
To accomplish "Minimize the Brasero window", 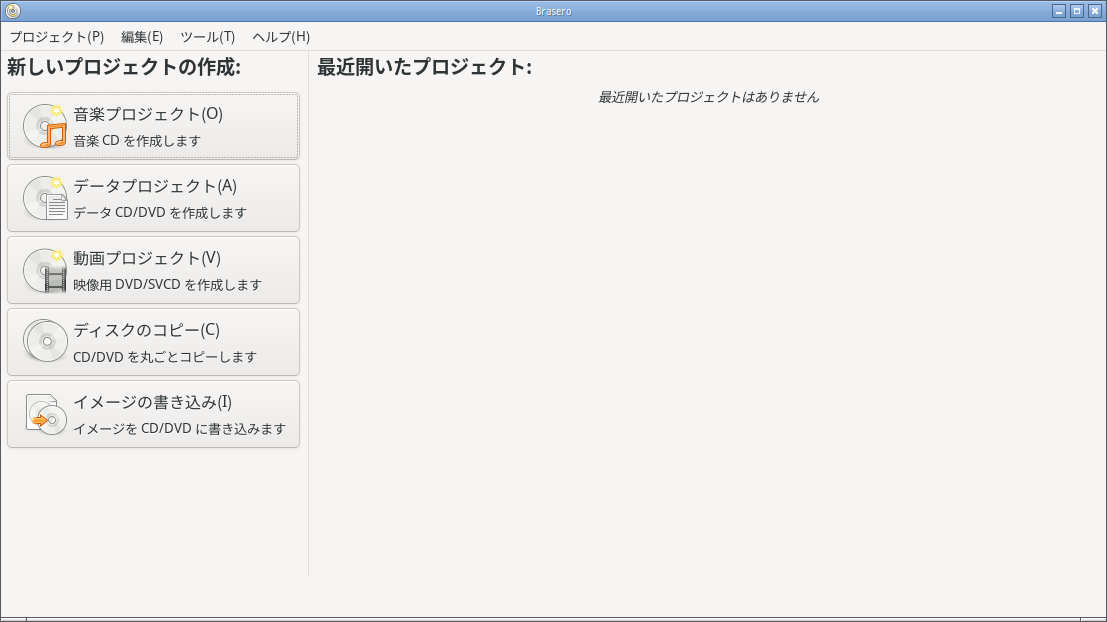I will (1059, 11).
